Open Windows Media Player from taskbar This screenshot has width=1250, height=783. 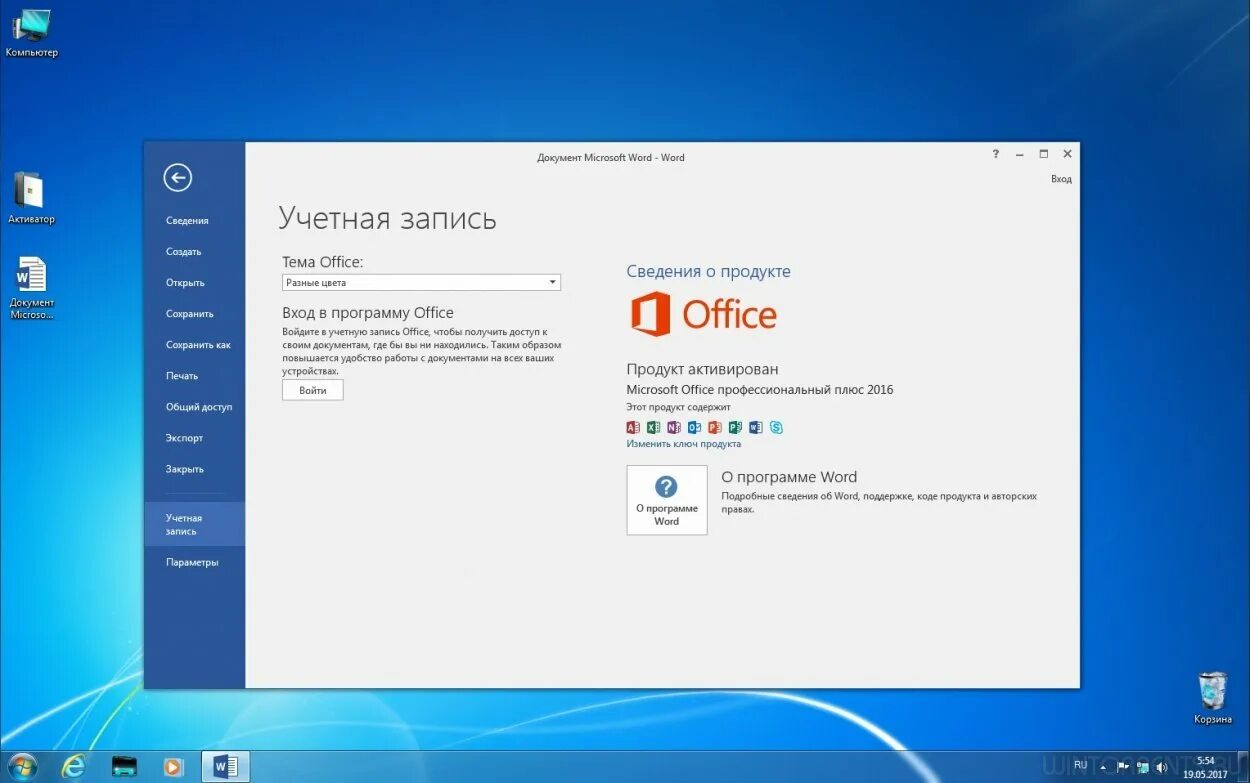coord(174,767)
